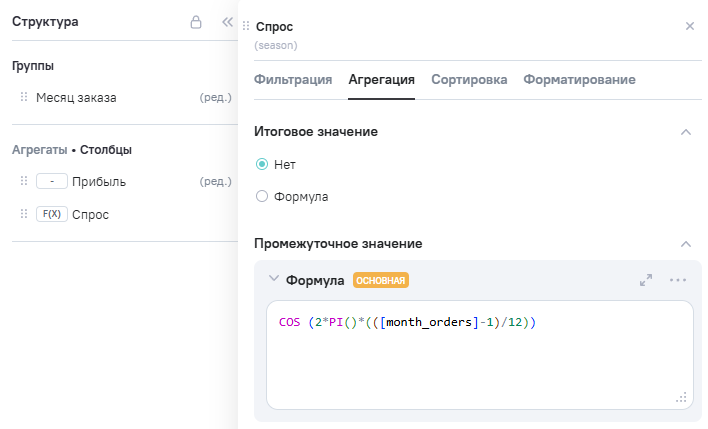Close the Спрос settings panel
Screen dimensions: 708x429
[x=689, y=26]
